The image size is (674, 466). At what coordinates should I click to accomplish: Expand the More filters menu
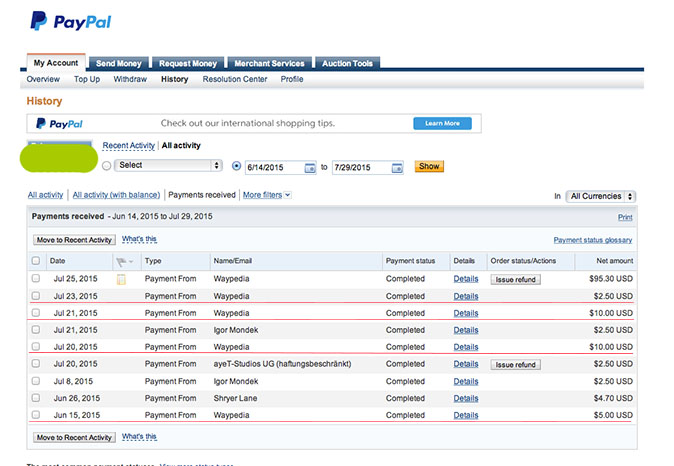coord(267,195)
